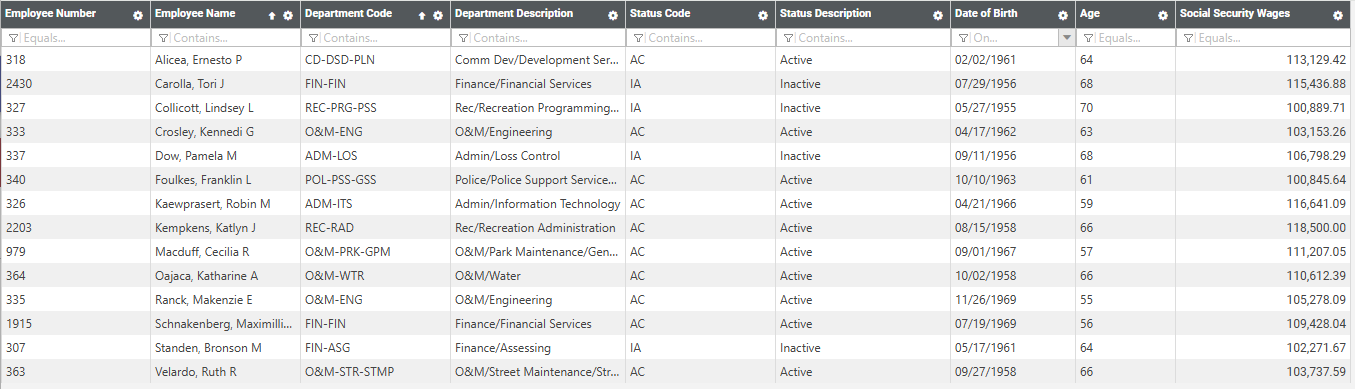The height and width of the screenshot is (389, 1355).
Task: Open Employee Name column settings gear
Action: 288,15
